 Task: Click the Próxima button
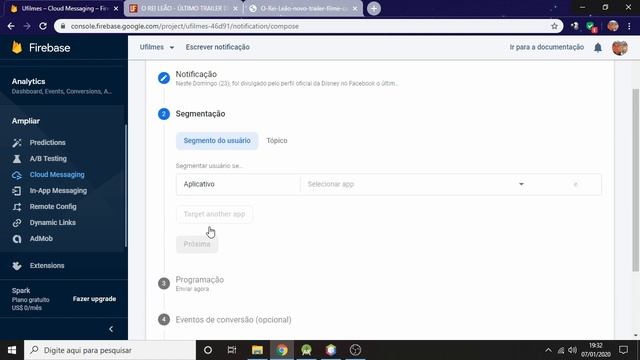197,244
